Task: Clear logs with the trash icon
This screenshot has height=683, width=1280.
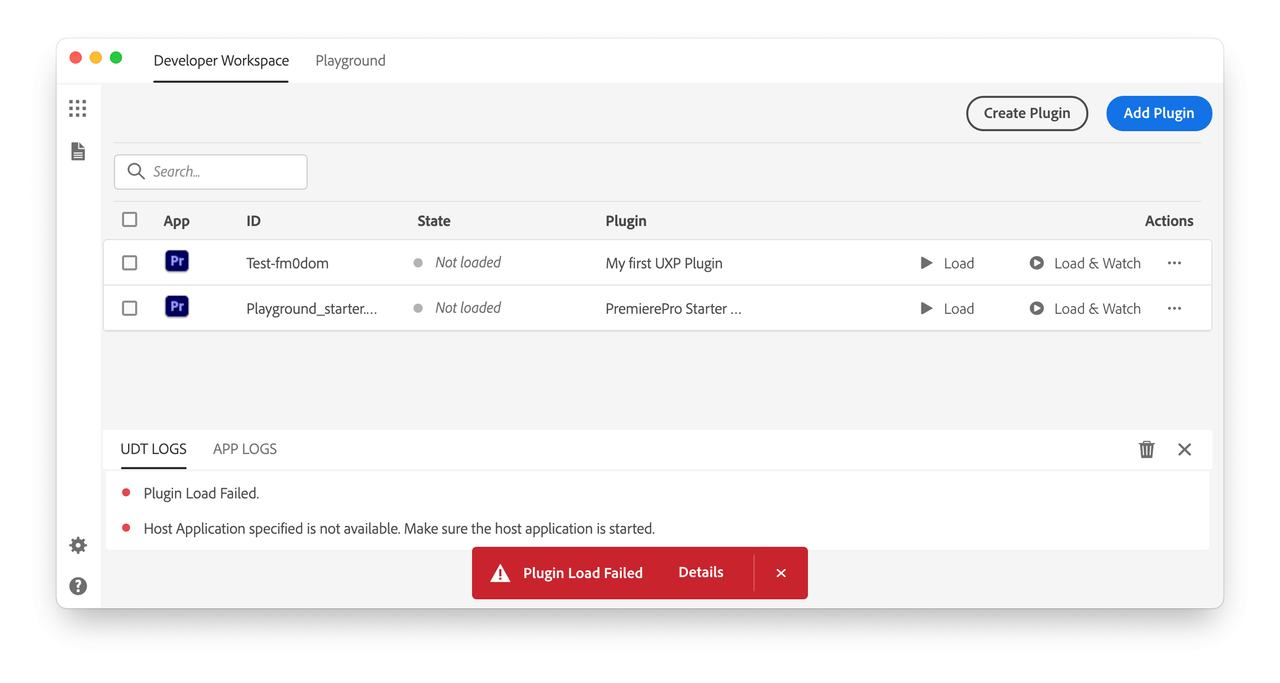Action: tap(1147, 450)
